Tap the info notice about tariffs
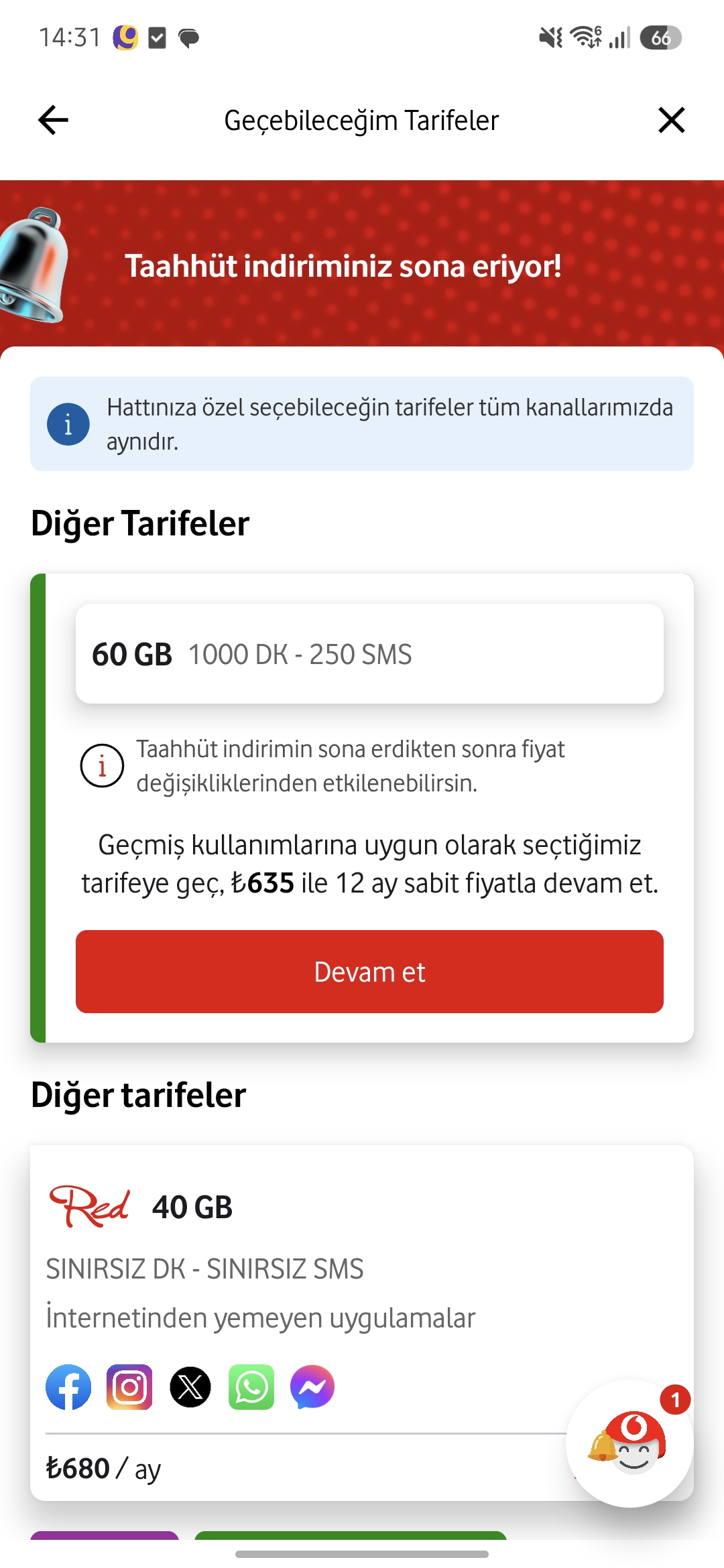Viewport: 724px width, 1568px height. 362,424
